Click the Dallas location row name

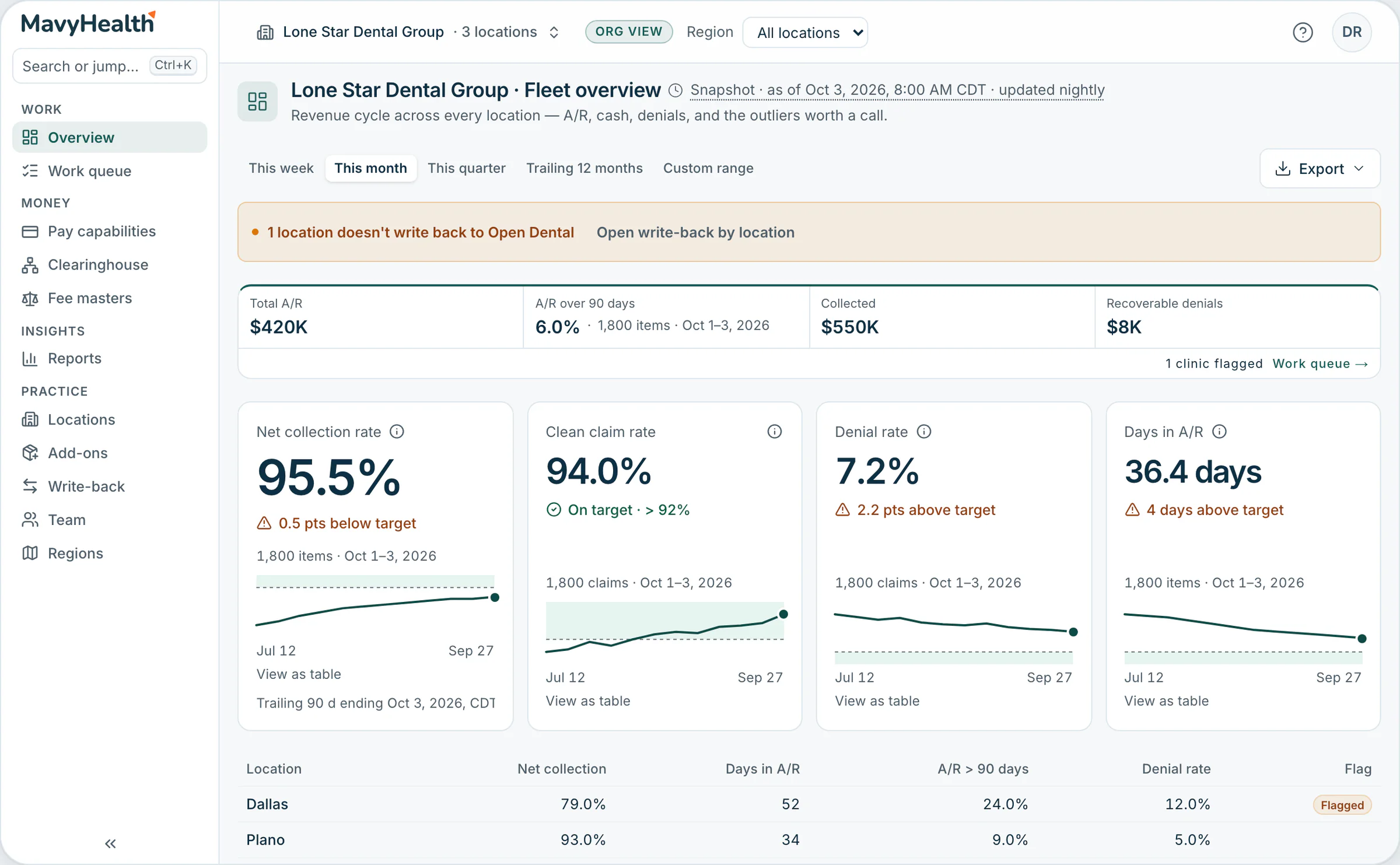click(267, 804)
